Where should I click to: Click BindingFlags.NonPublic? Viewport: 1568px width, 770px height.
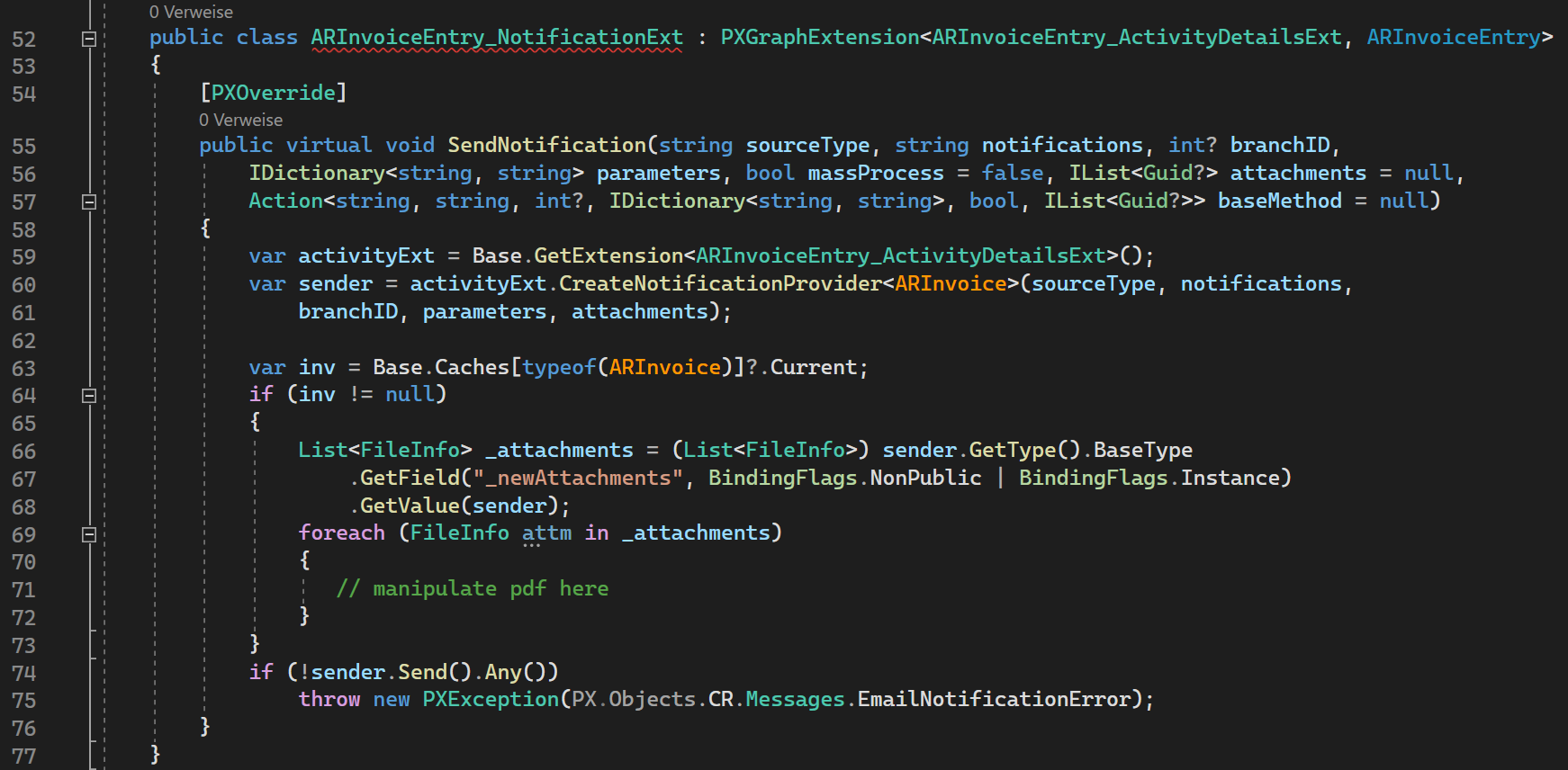point(845,479)
